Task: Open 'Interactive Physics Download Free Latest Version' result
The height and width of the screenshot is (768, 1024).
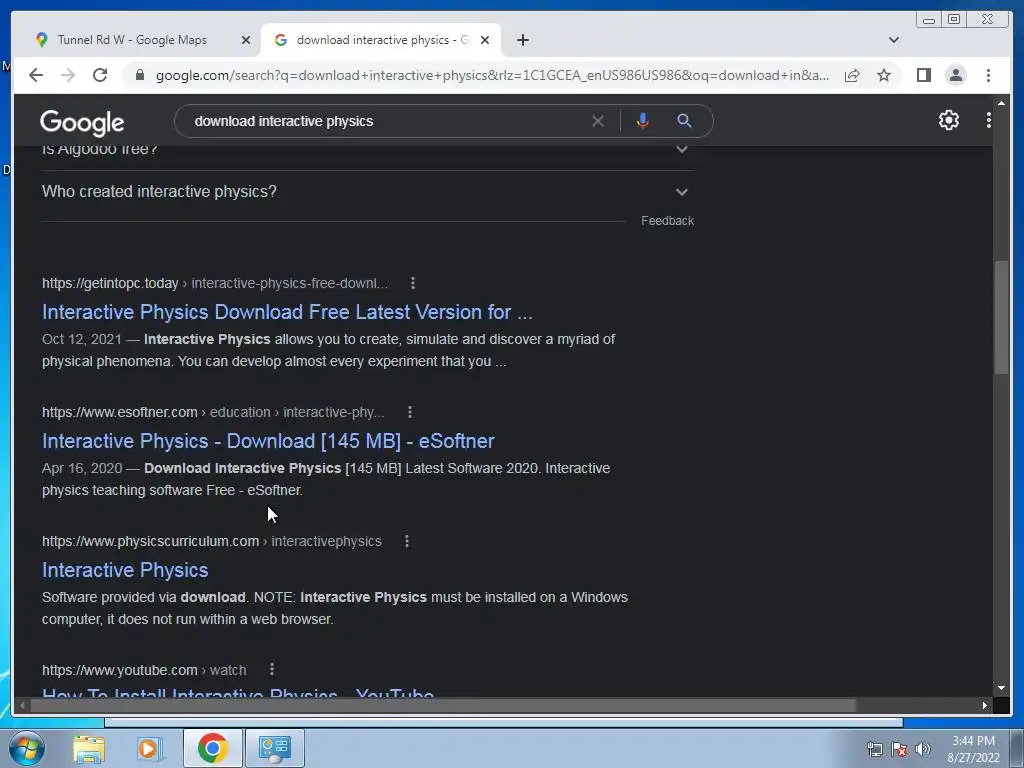Action: pyautogui.click(x=287, y=312)
